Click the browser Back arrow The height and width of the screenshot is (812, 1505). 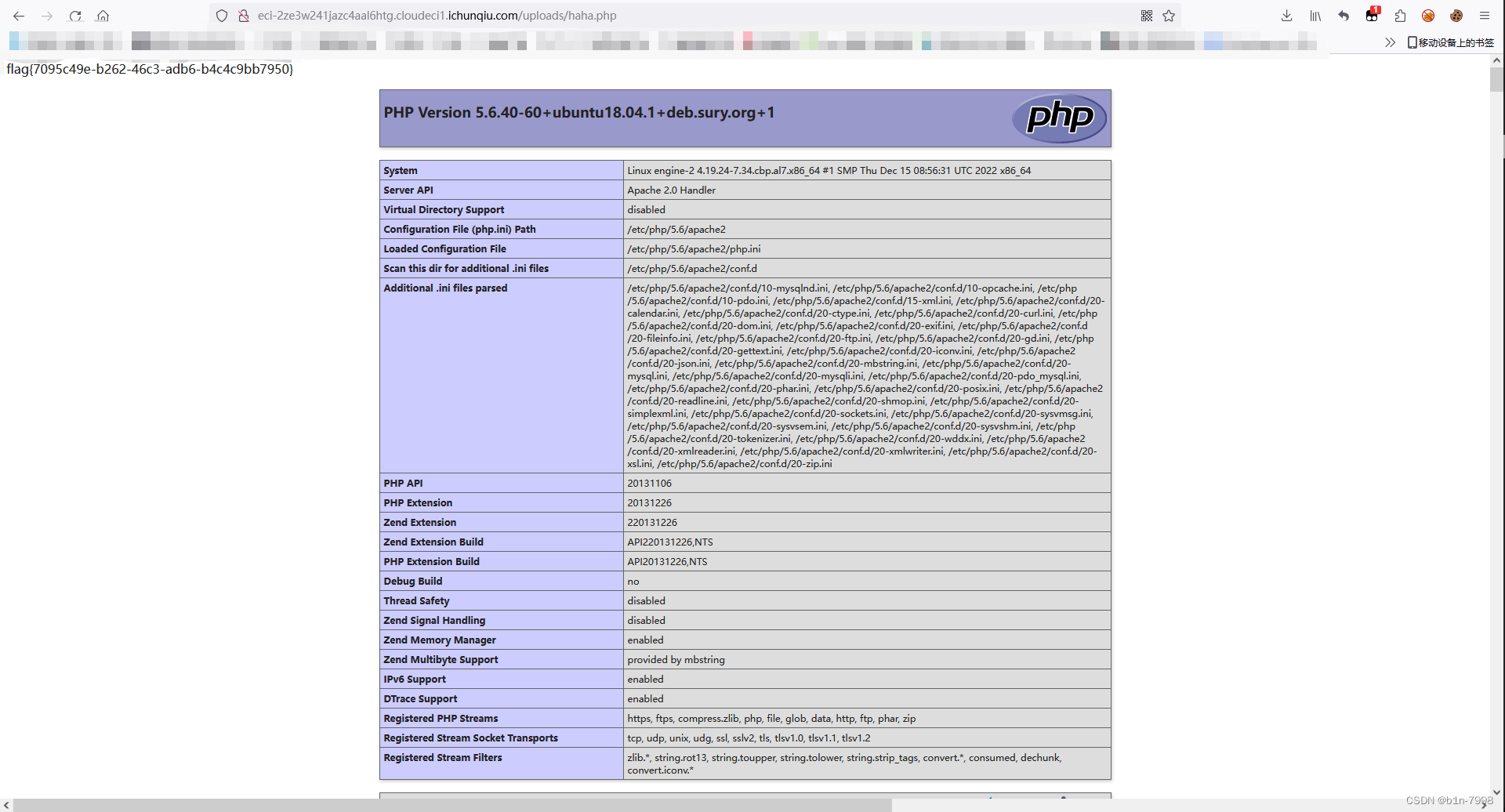(19, 16)
